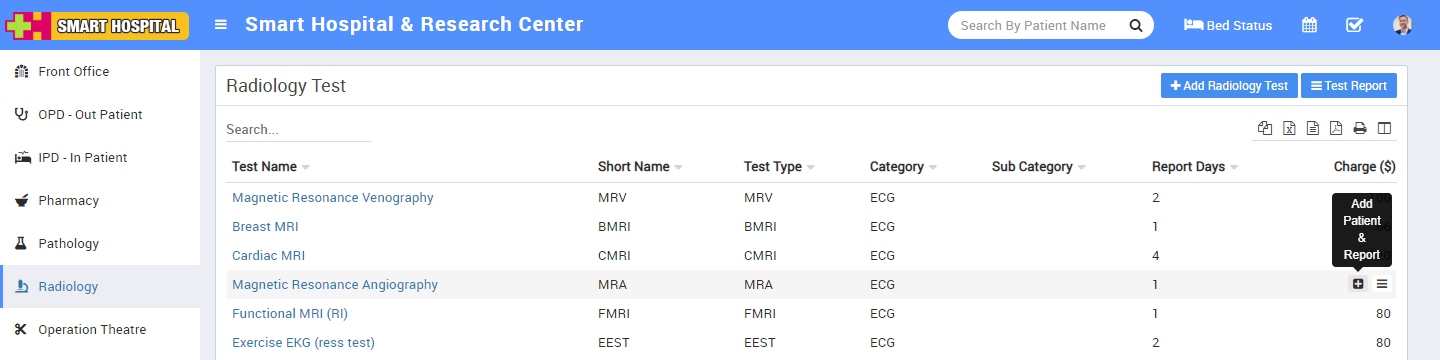
Task: Print the radiology test table
Action: pyautogui.click(x=1360, y=128)
